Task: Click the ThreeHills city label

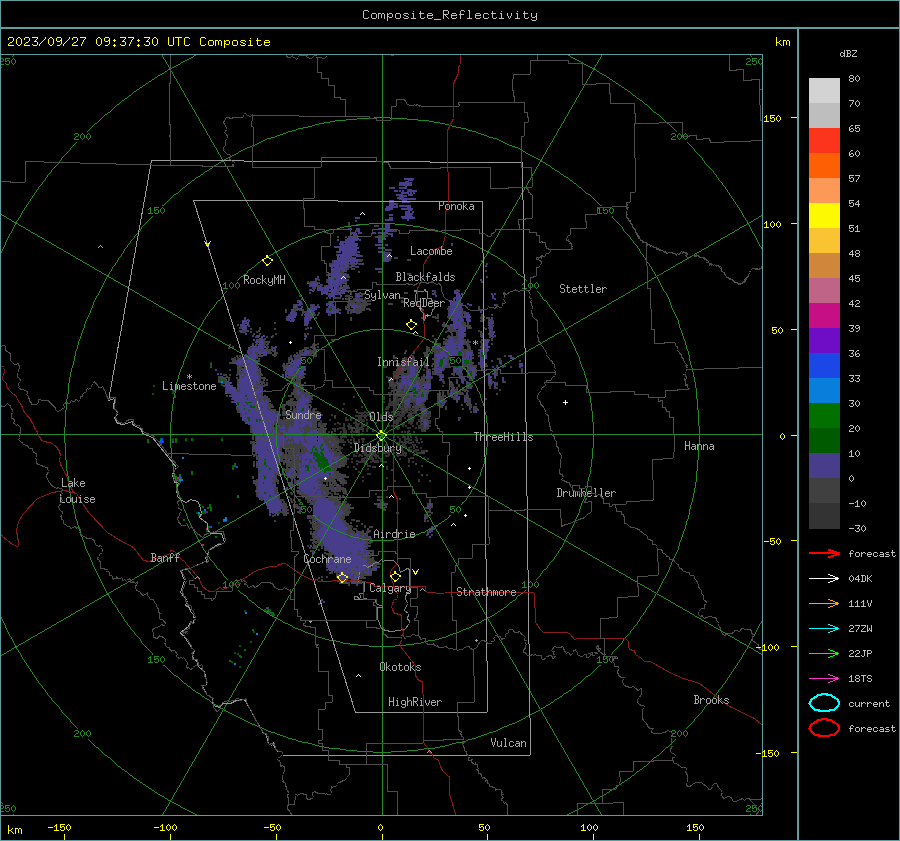Action: 503,437
